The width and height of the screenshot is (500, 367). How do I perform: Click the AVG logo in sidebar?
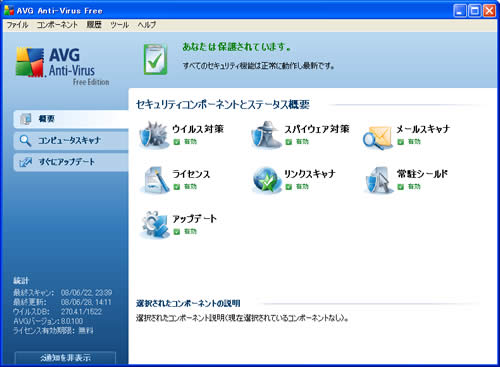(x=62, y=66)
